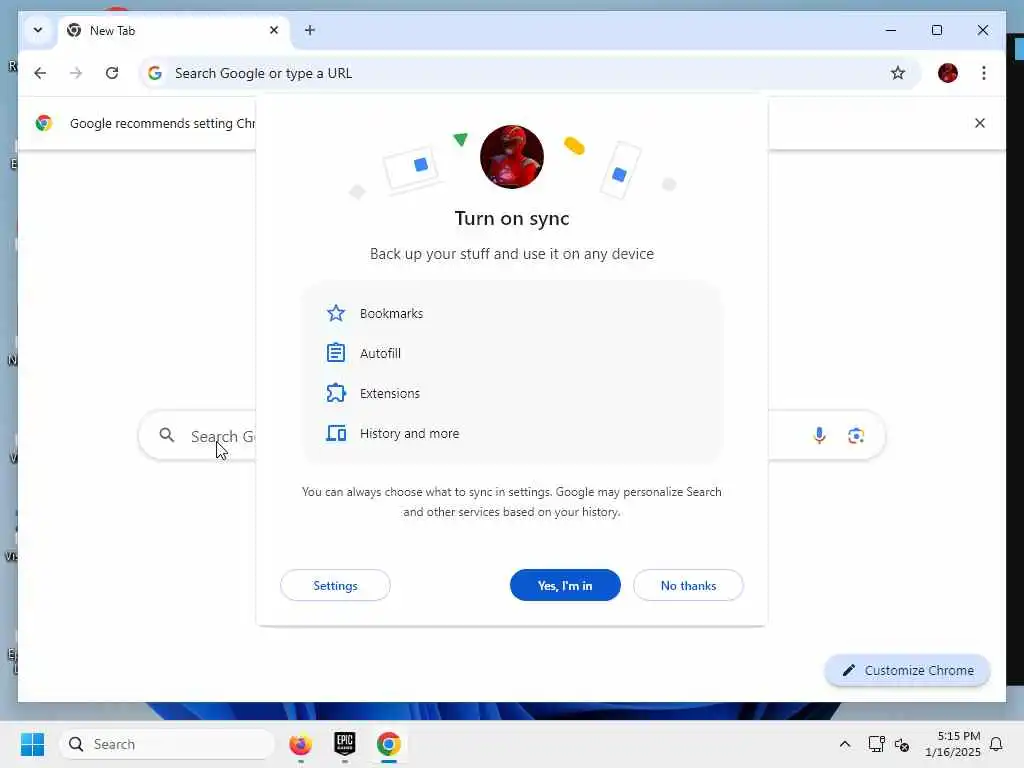
Task: Click the muted volume tray icon
Action: click(902, 744)
